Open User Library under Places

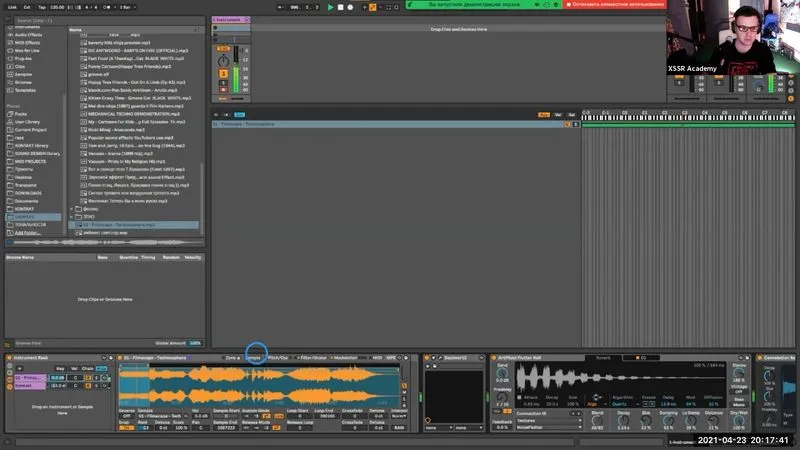pos(27,122)
